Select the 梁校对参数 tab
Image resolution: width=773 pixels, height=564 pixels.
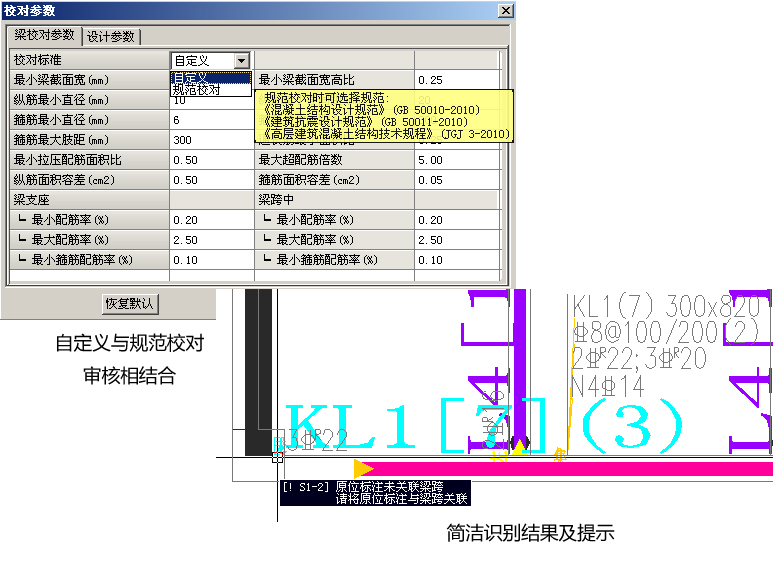pos(44,36)
